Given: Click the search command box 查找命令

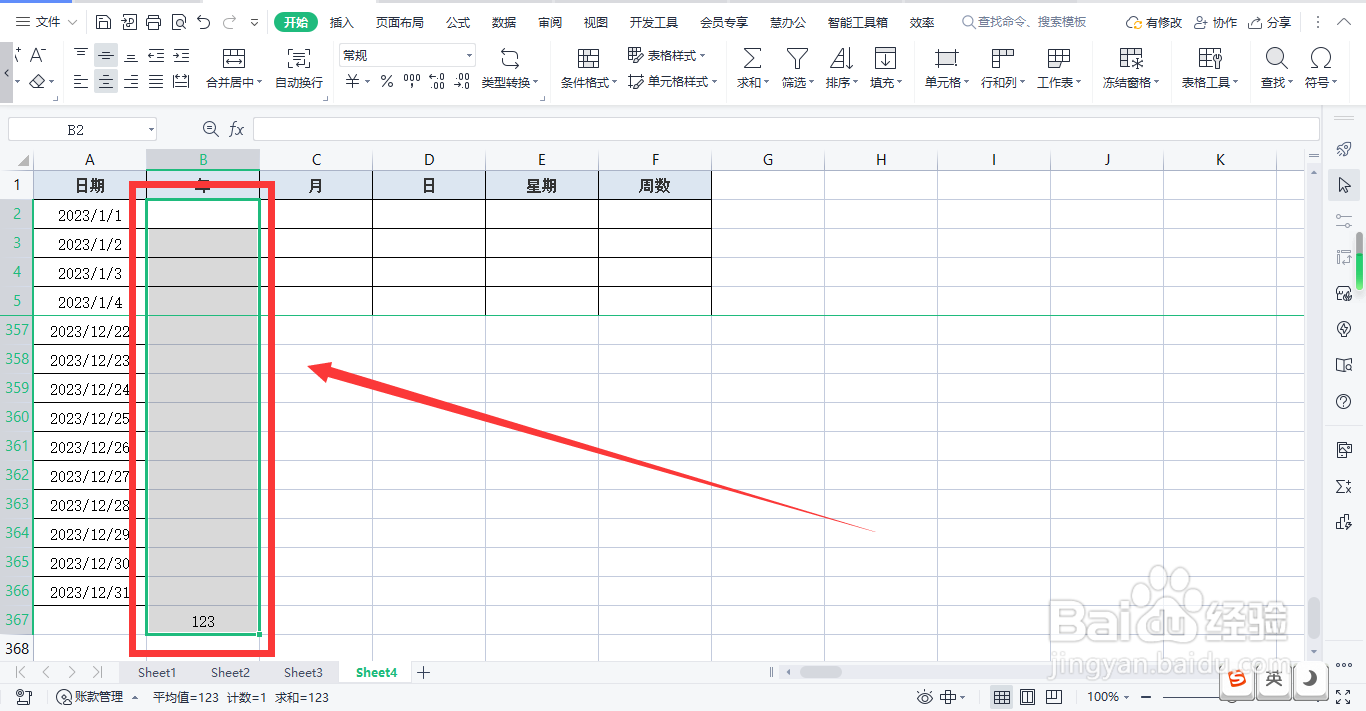Looking at the screenshot, I should (x=1024, y=22).
